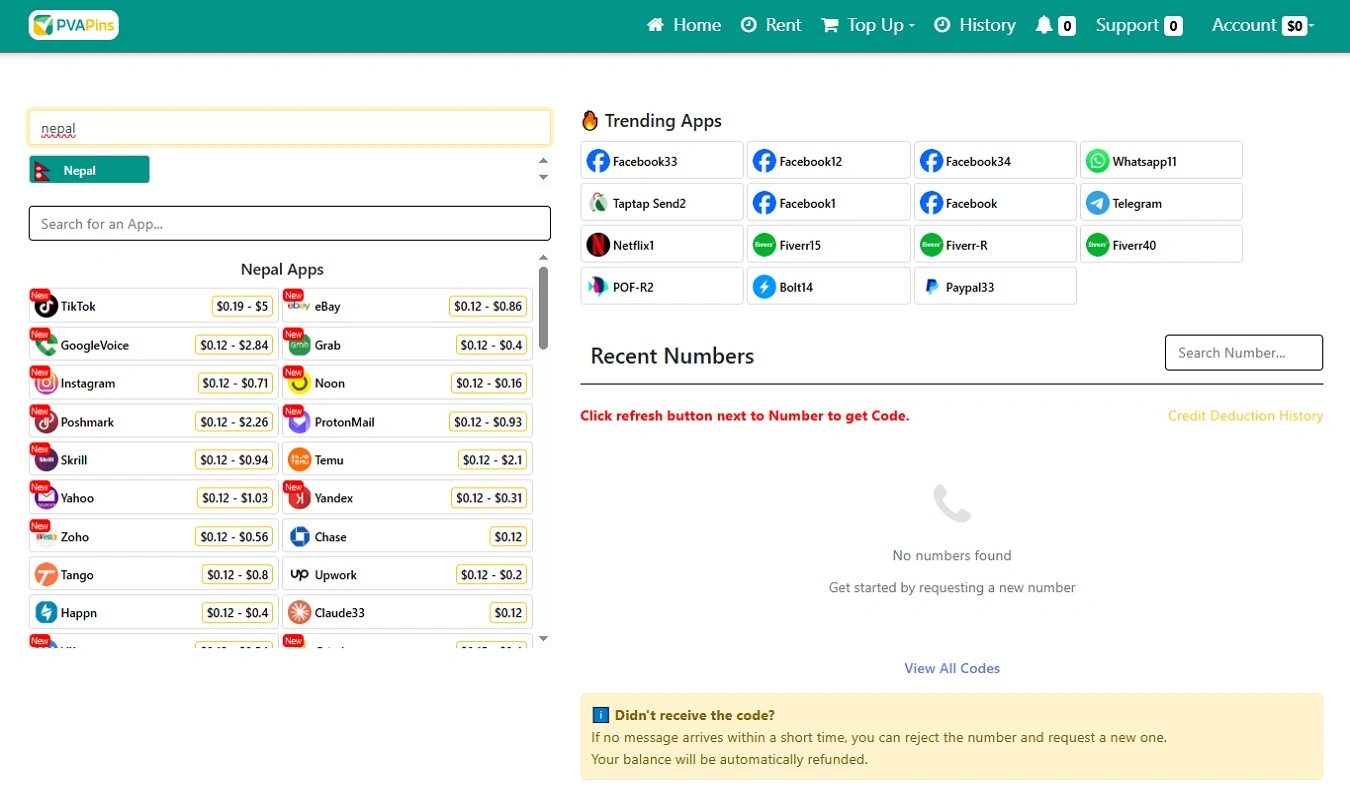
Task: Select Bolt14 trending app
Action: [829, 287]
